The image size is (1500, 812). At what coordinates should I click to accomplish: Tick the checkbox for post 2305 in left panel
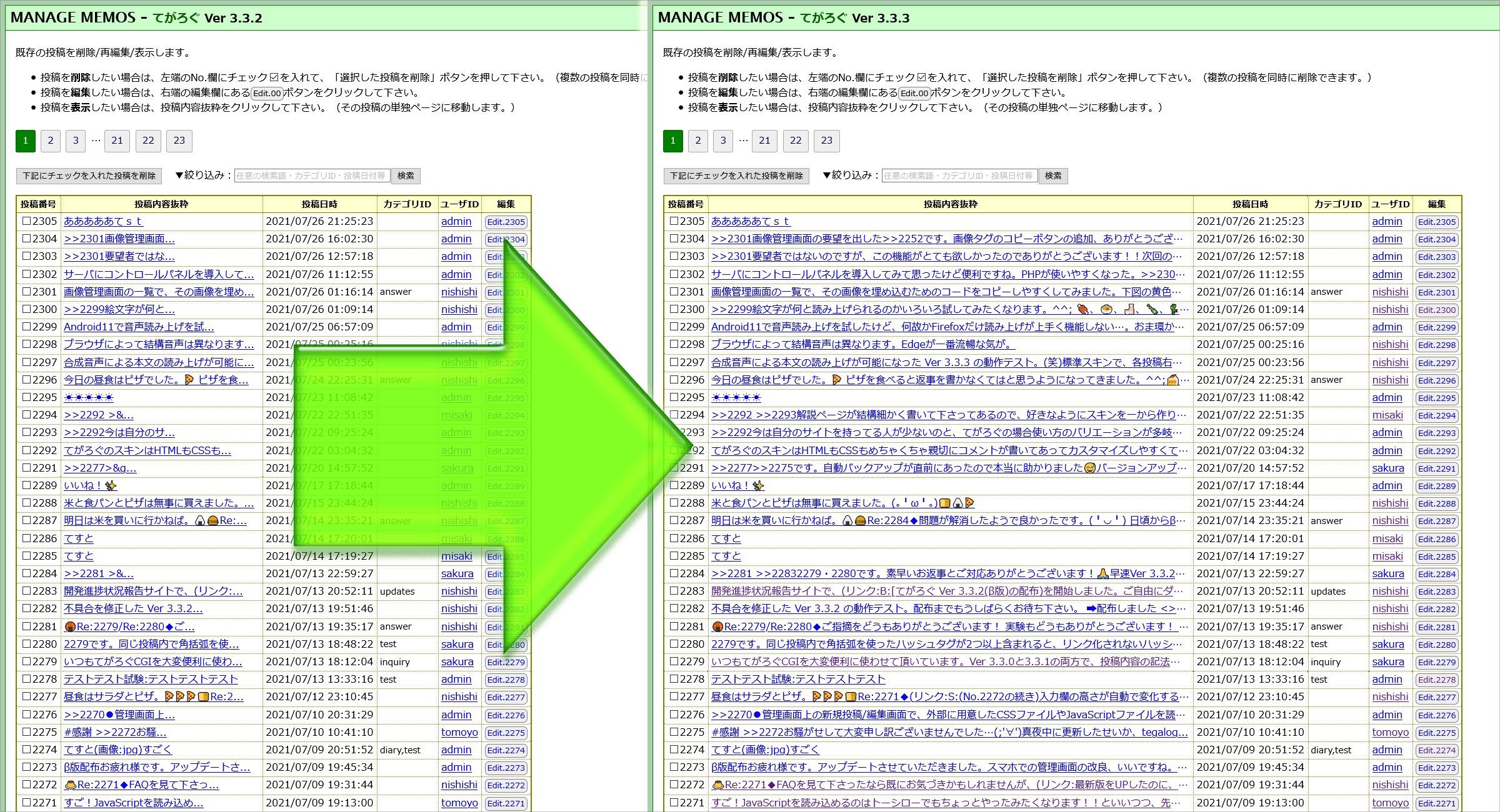[27, 221]
